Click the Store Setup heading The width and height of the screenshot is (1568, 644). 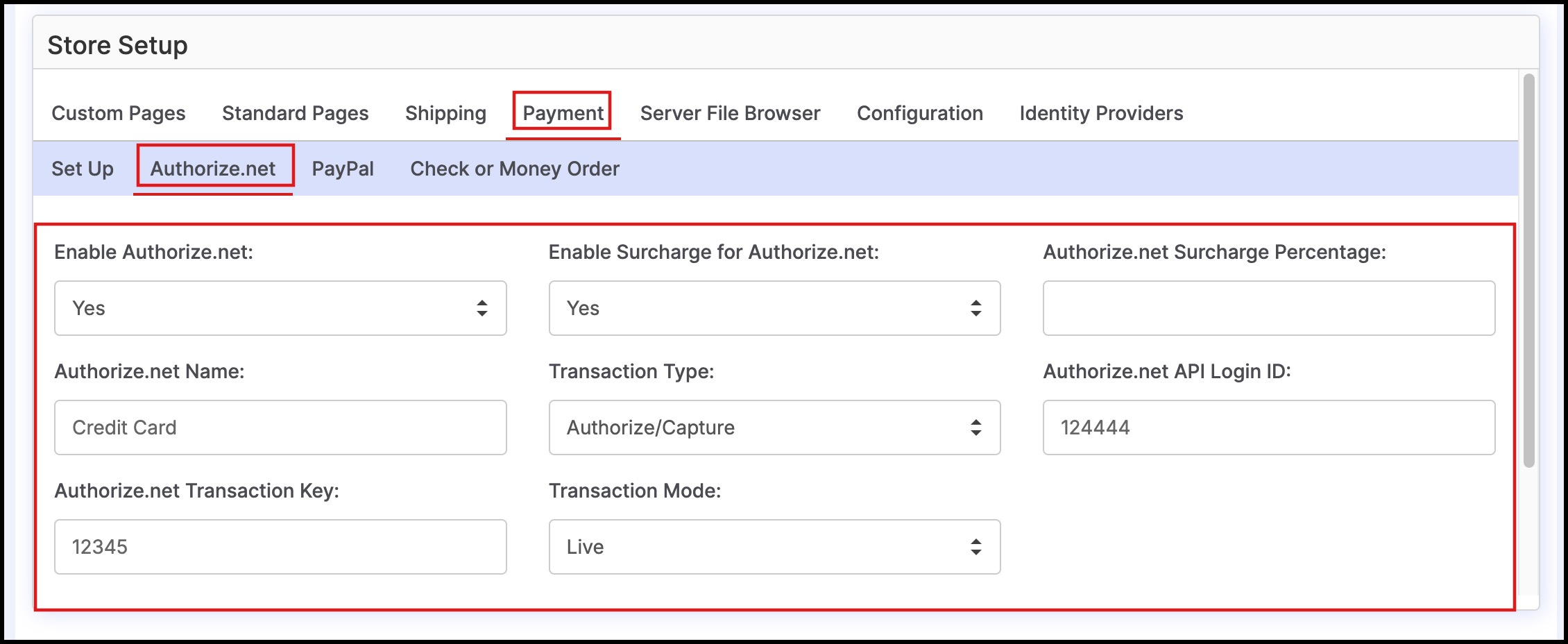click(117, 45)
